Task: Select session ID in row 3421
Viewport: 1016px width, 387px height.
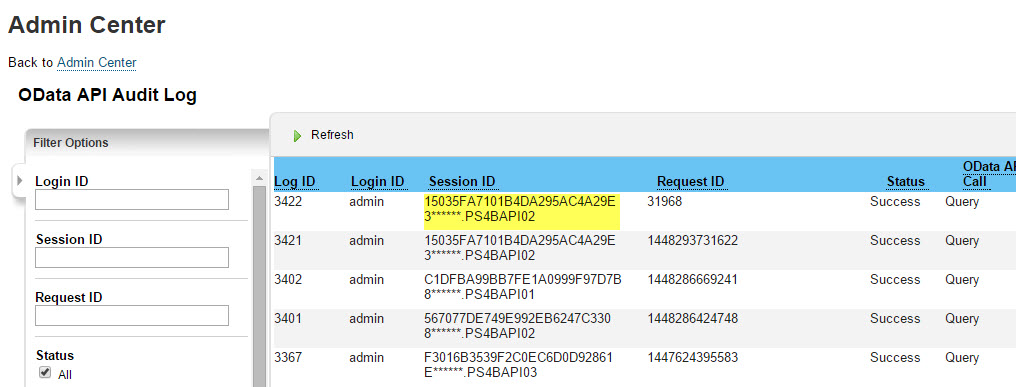Action: pos(521,248)
